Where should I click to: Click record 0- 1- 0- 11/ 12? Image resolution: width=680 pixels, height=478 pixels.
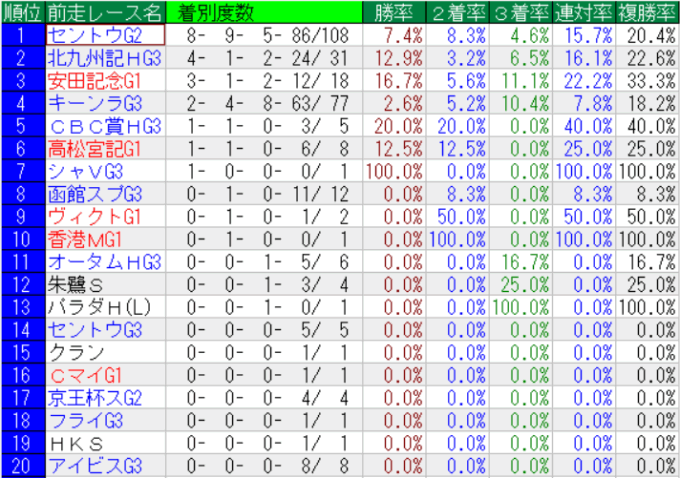pyautogui.click(x=268, y=194)
